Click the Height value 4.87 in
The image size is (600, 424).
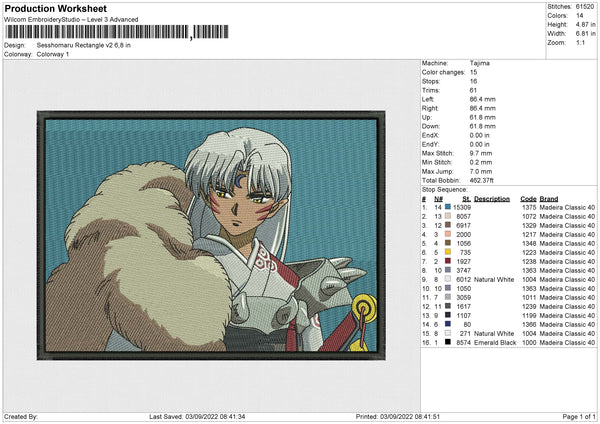[585, 24]
